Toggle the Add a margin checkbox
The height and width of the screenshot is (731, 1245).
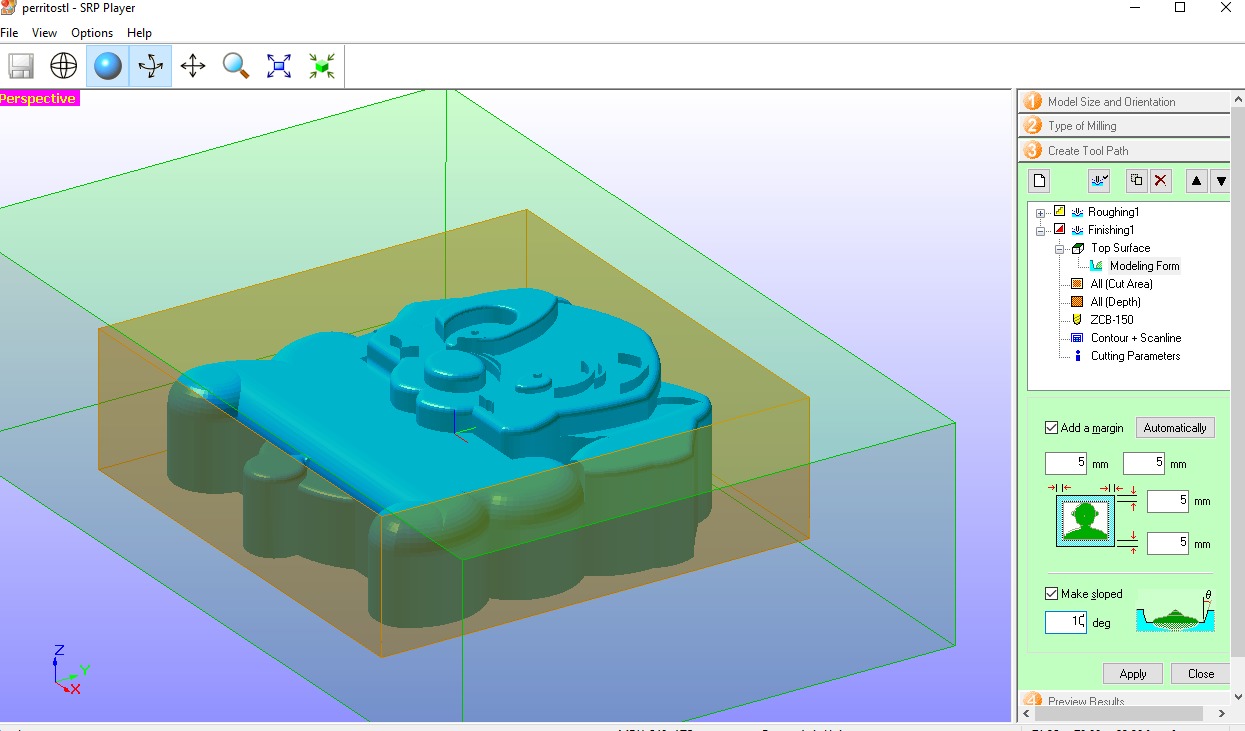tap(1051, 428)
